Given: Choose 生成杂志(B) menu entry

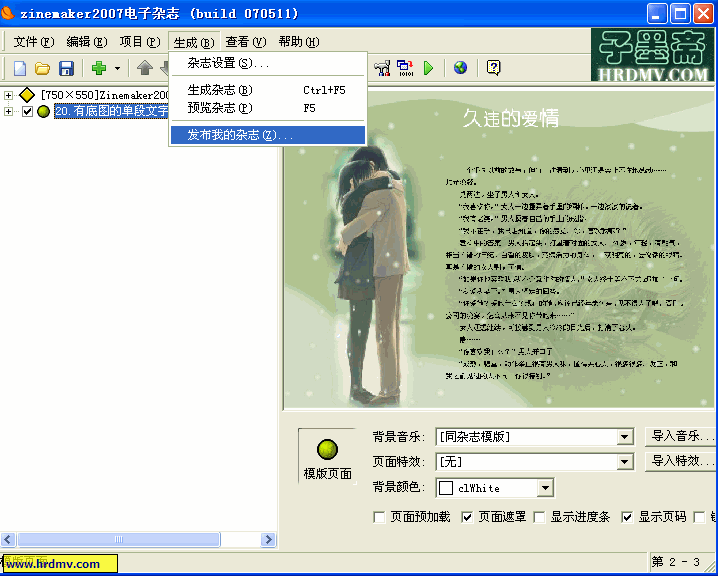Looking at the screenshot, I should 268,90.
